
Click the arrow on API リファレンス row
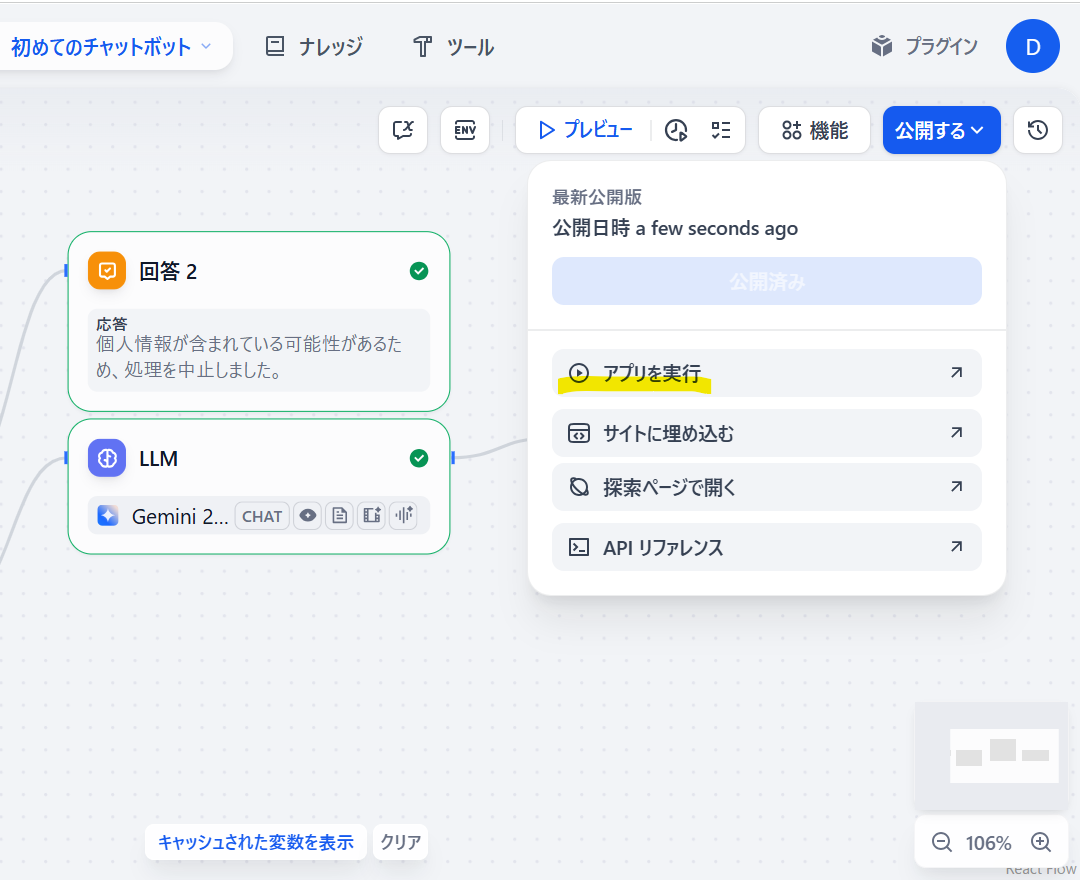point(957,547)
